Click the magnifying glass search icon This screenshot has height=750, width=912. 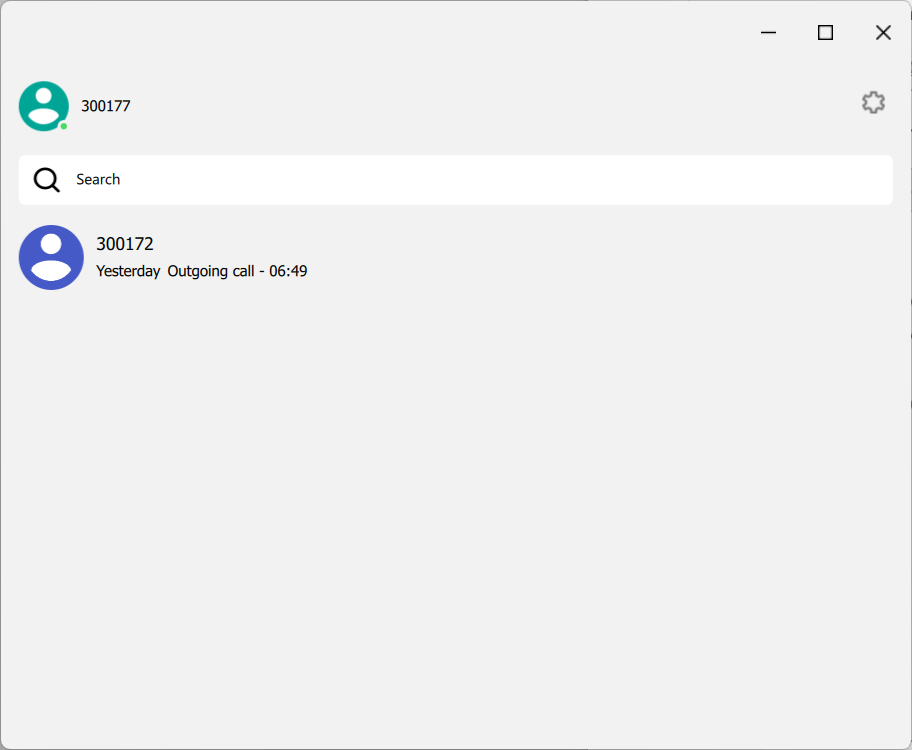coord(47,180)
